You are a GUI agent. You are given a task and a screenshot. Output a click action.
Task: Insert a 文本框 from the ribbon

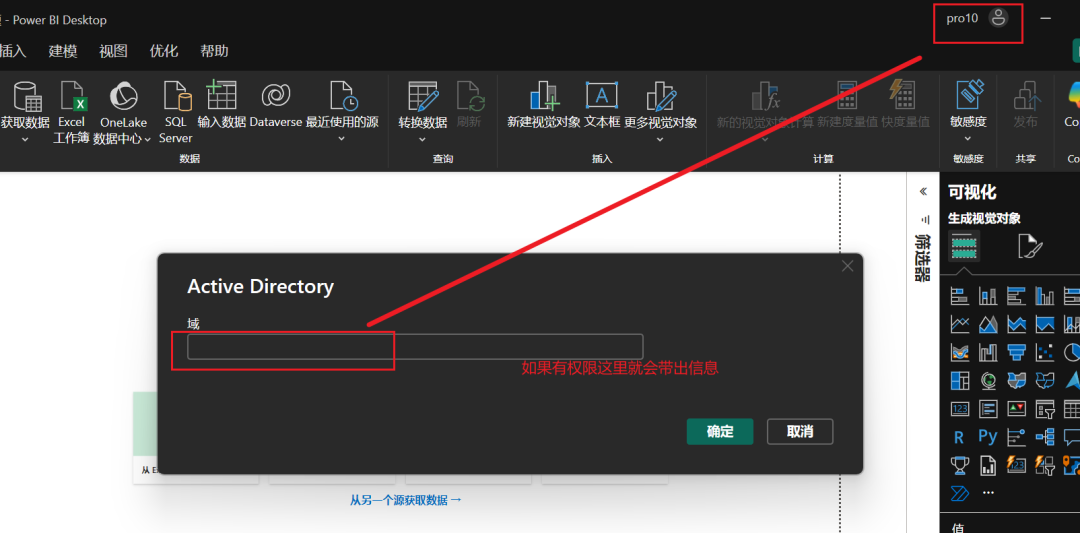point(602,95)
